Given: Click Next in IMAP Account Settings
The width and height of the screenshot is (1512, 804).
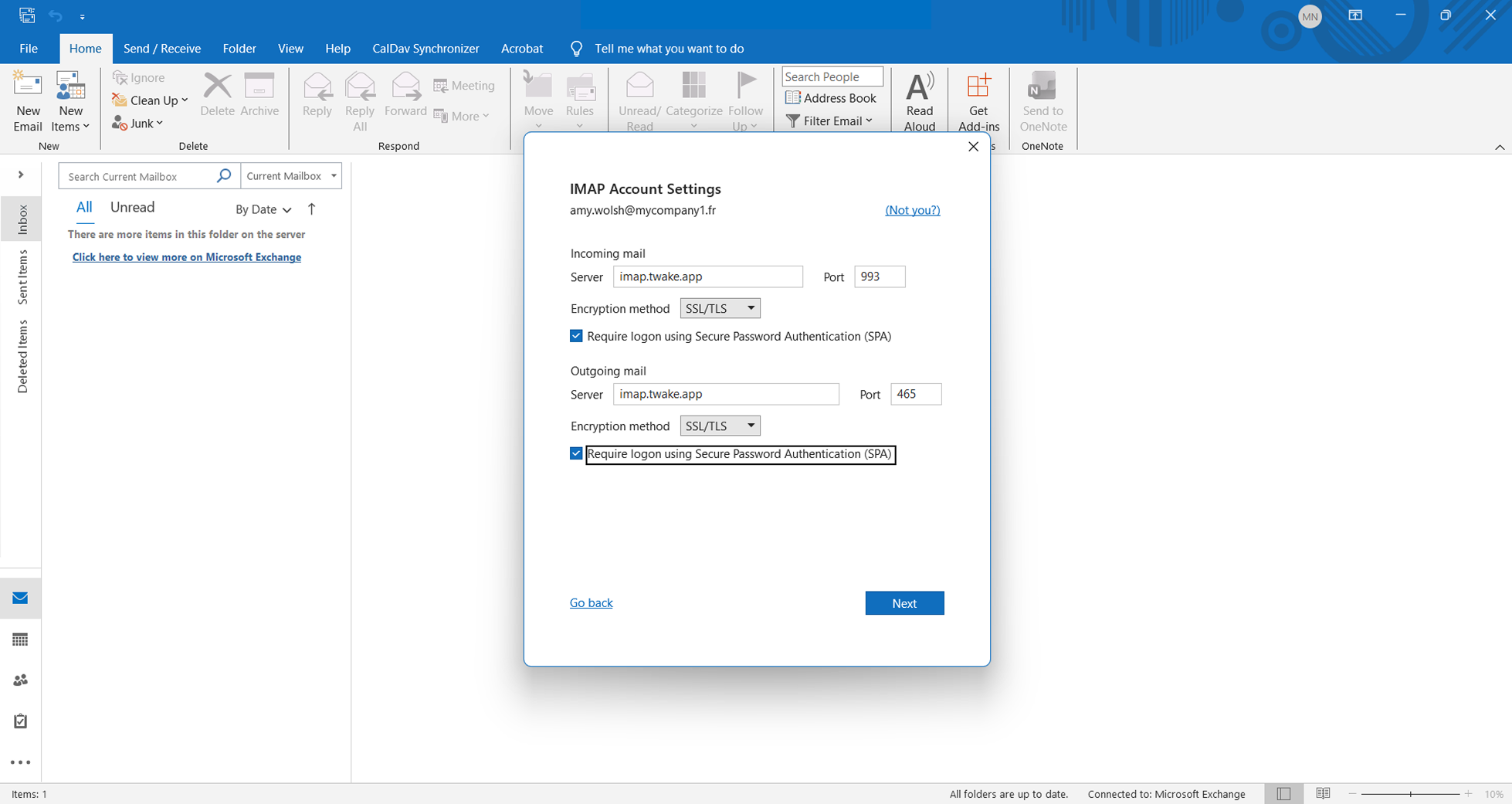Looking at the screenshot, I should coord(904,603).
